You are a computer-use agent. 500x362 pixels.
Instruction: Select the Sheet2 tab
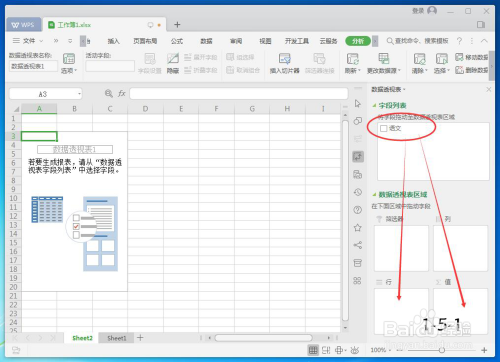(x=82, y=338)
